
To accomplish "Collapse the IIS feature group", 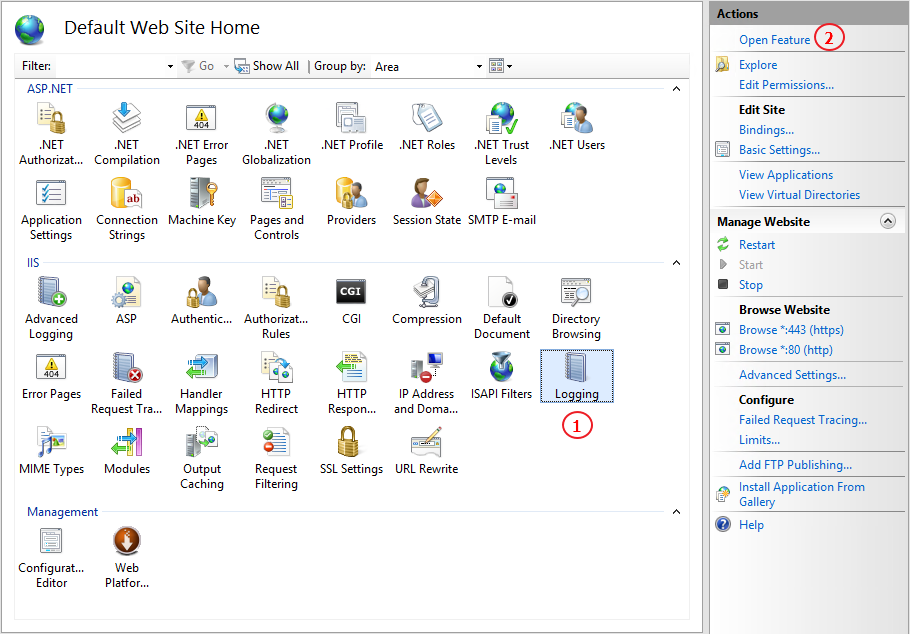I will pyautogui.click(x=677, y=262).
